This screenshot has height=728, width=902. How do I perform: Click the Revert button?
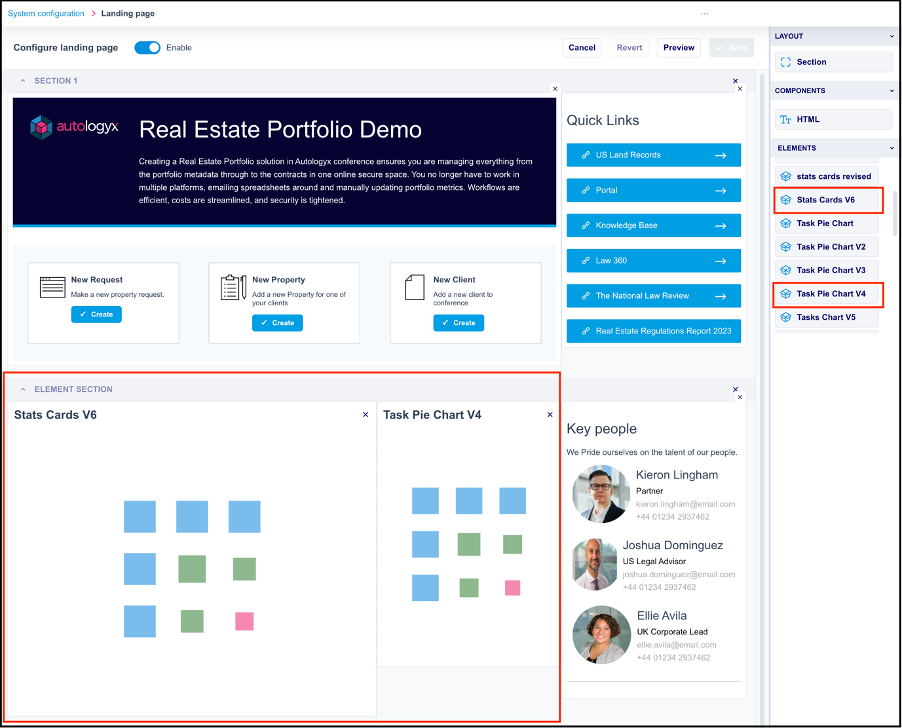[629, 48]
